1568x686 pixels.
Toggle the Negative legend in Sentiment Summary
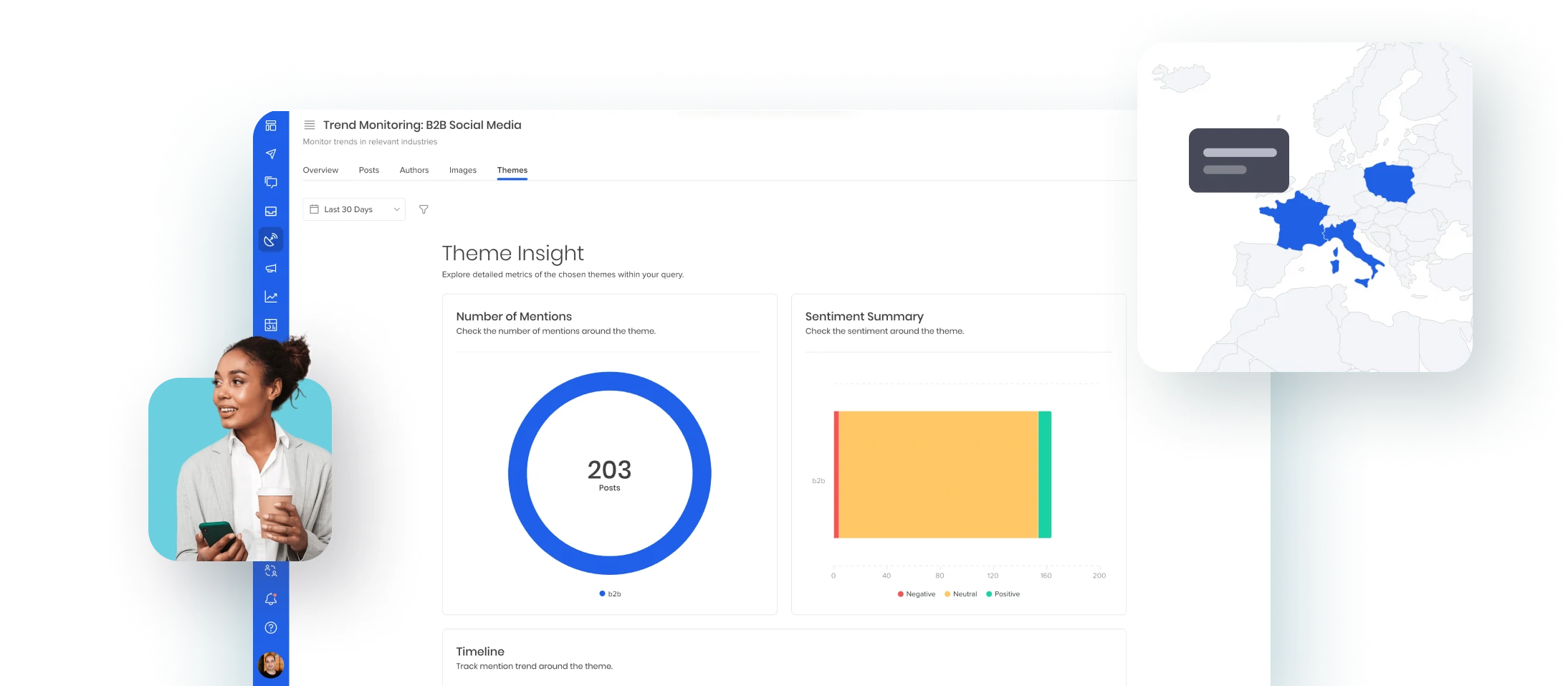pyautogui.click(x=917, y=594)
